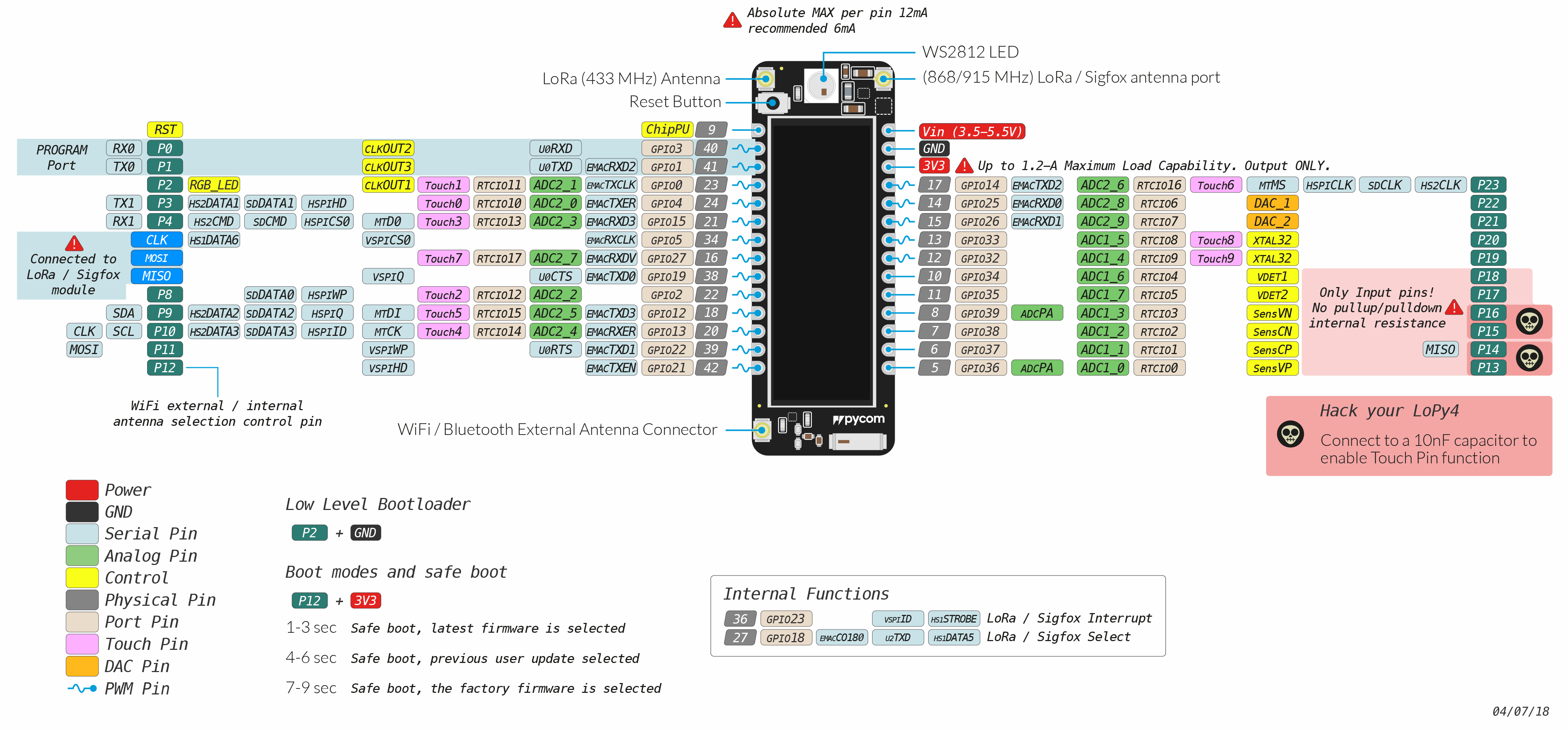Click the warning icon above Connected to LoRa text

(74, 244)
